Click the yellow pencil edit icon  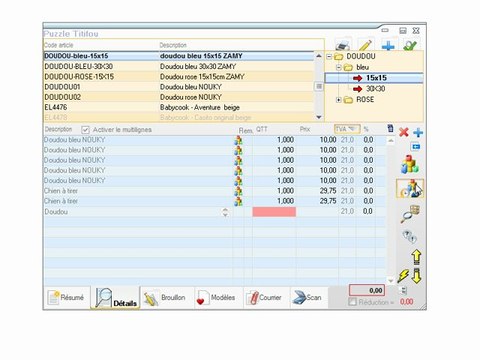point(366,45)
